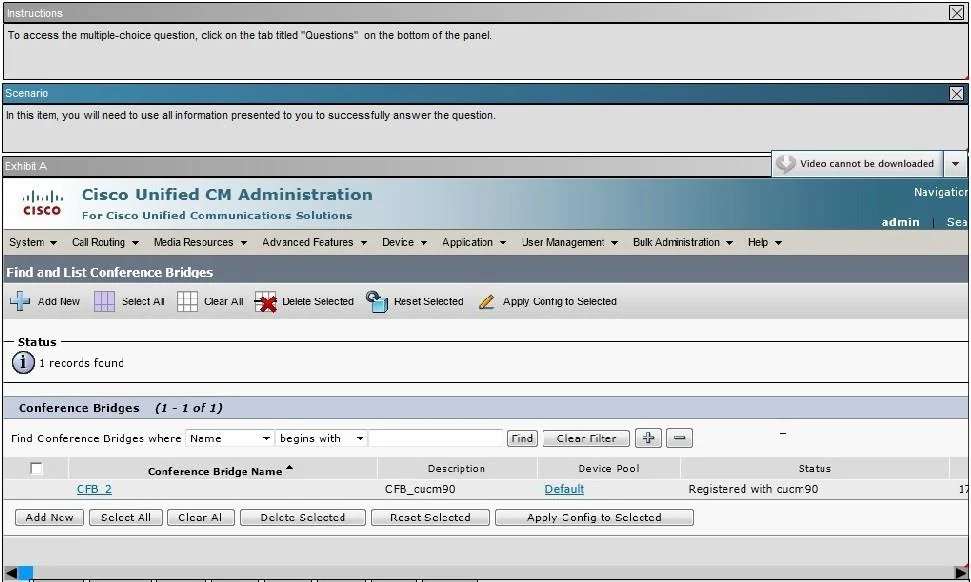Sort by Conference Bridge Name column header

[x=220, y=471]
